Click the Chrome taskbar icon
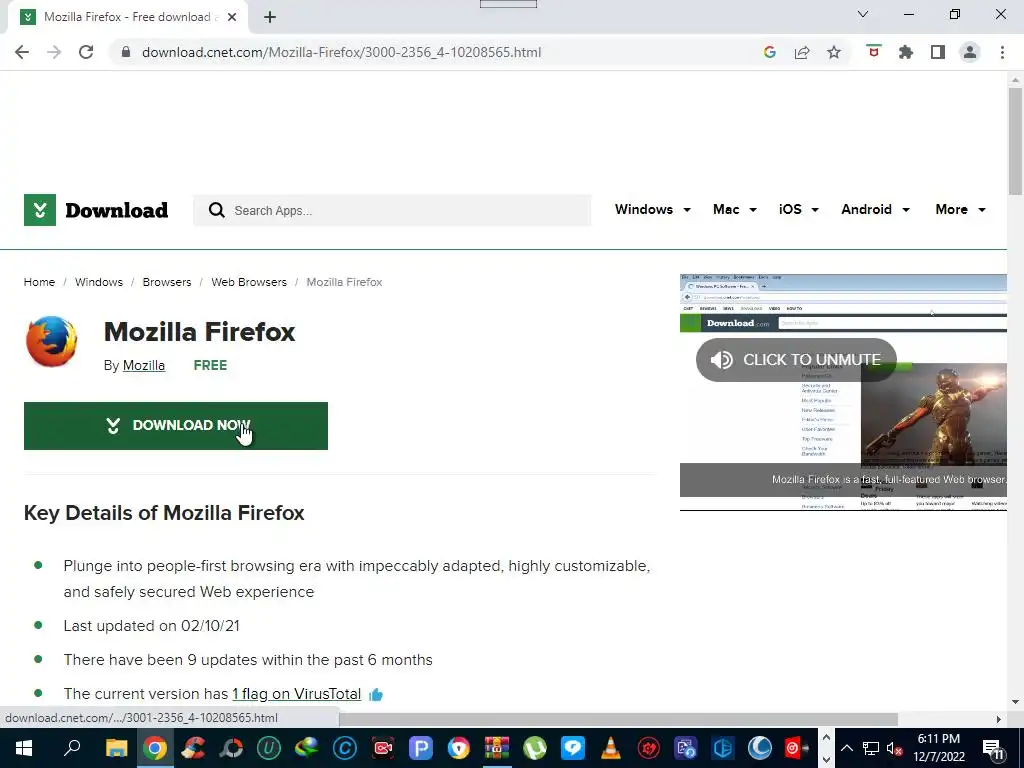1024x768 pixels. [154, 748]
